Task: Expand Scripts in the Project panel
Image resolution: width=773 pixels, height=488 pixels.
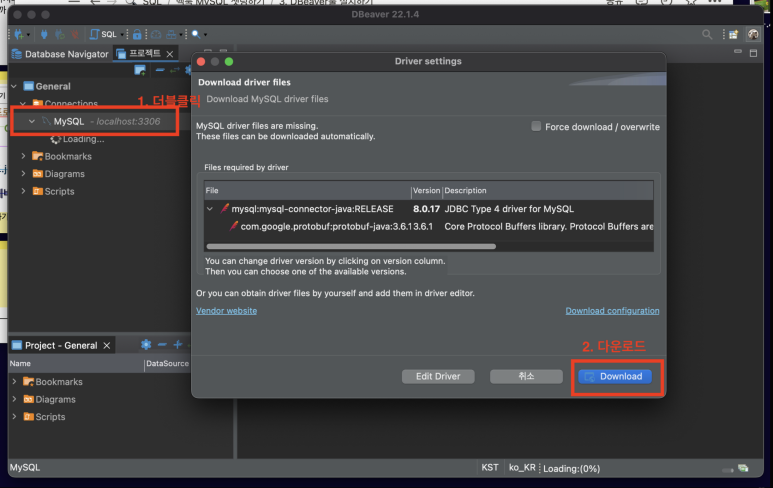Action: tap(14, 417)
